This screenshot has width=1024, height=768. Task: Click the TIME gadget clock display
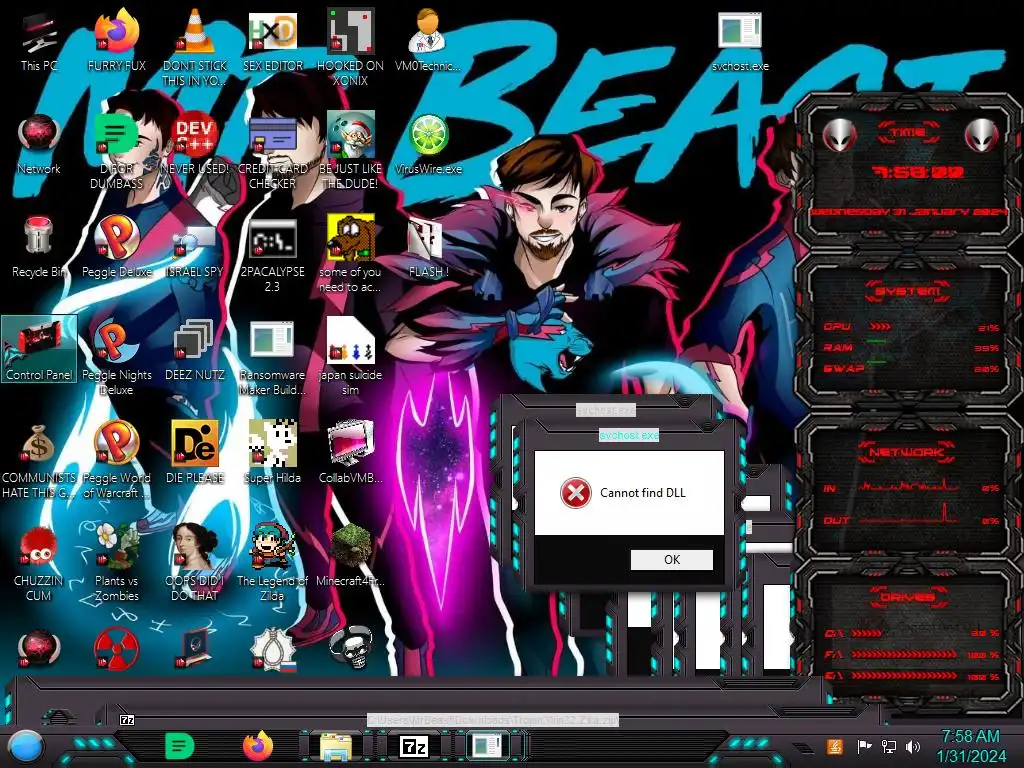tap(918, 172)
